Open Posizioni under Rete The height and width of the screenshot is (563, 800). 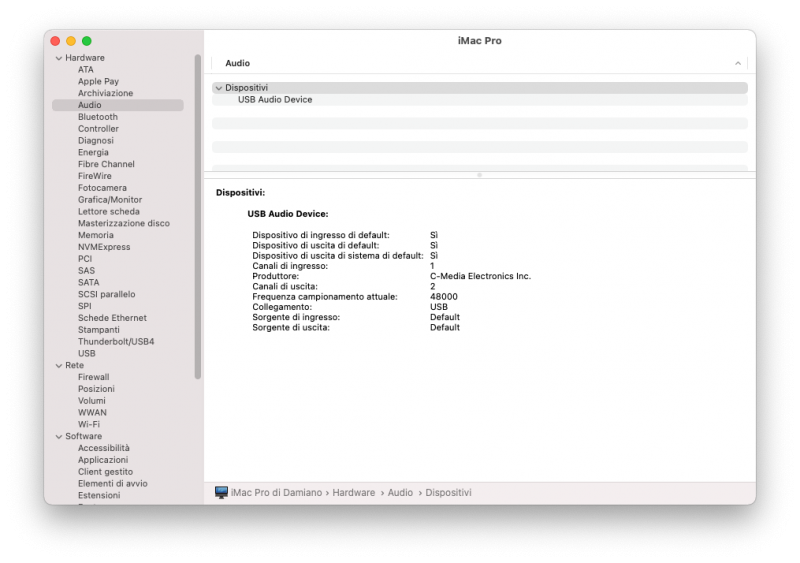click(96, 389)
